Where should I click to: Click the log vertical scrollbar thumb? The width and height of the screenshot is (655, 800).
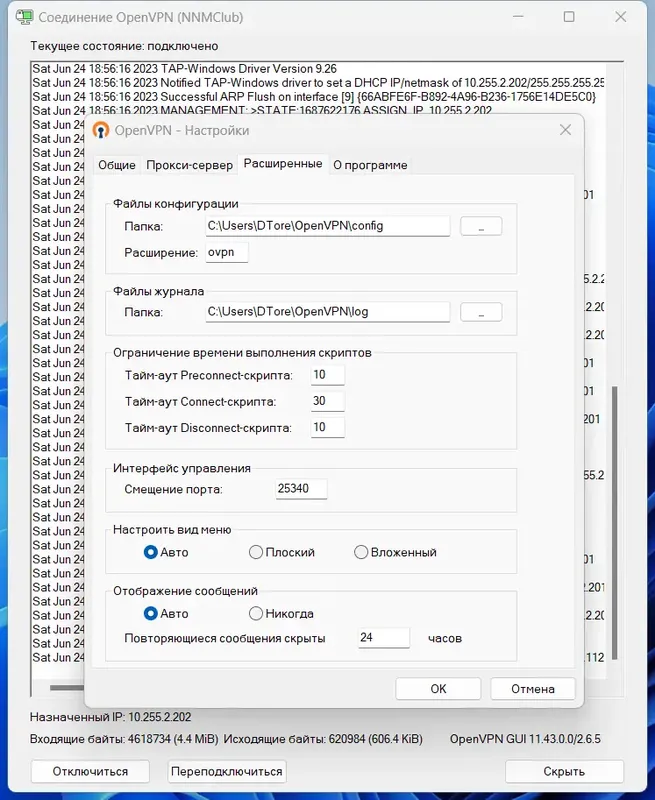pyautogui.click(x=615, y=522)
